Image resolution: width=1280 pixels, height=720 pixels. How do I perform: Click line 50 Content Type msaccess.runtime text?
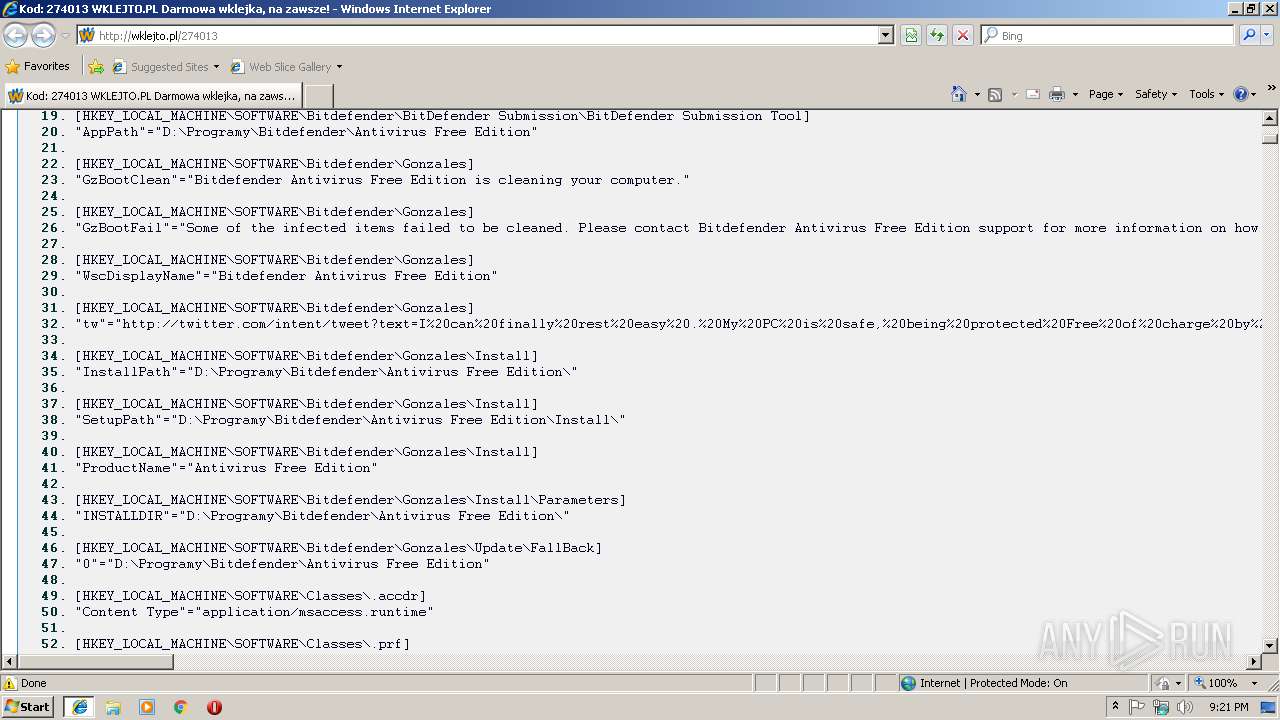[254, 612]
